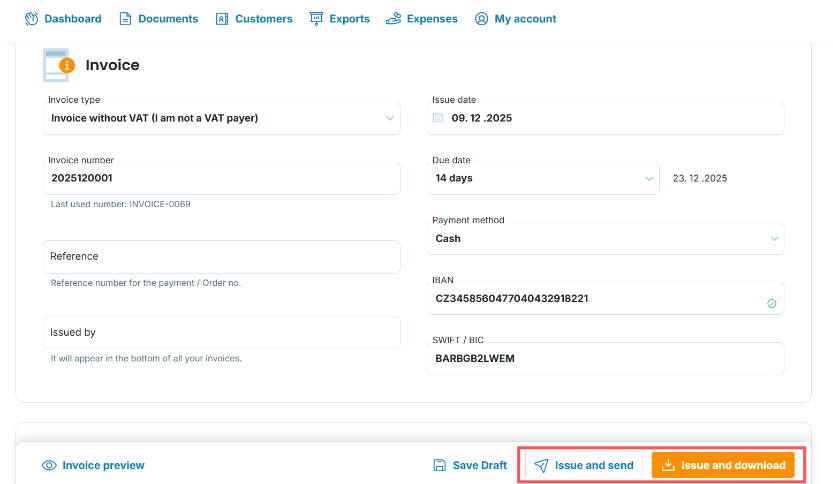Viewport: 833px width, 484px height.
Task: Click the Reference number hint text
Action: 146,283
